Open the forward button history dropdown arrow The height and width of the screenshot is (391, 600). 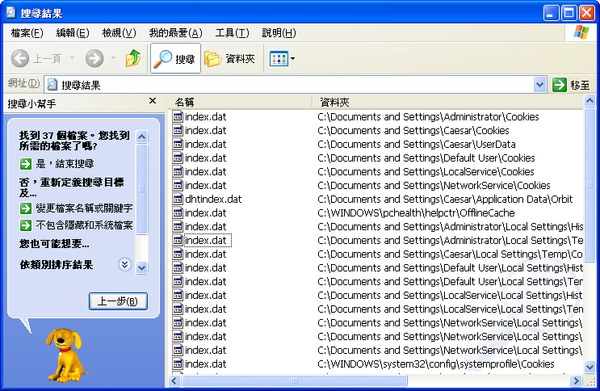click(113, 59)
